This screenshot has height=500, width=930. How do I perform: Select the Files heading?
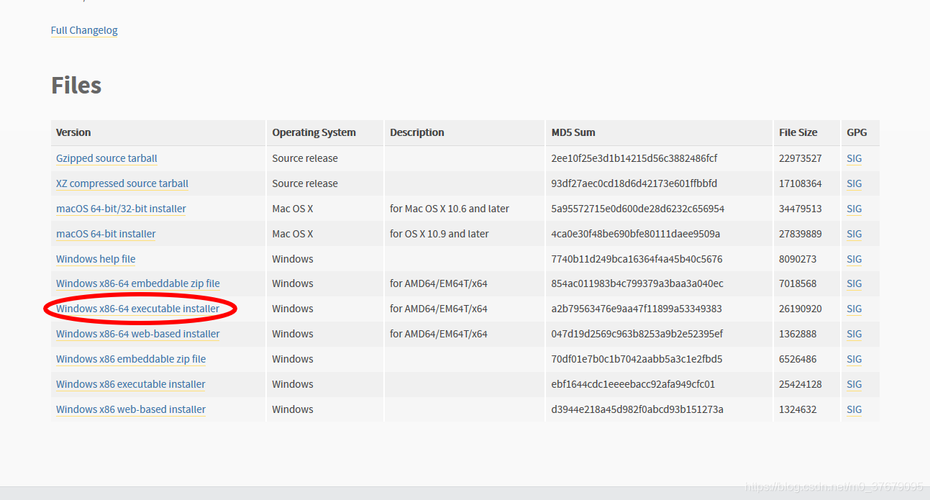(76, 85)
